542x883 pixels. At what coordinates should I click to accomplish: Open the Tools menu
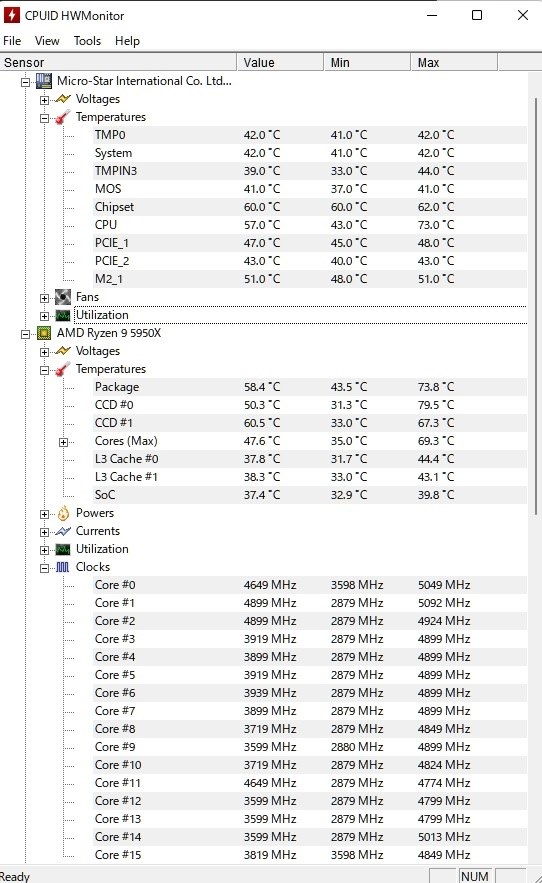[x=87, y=41]
